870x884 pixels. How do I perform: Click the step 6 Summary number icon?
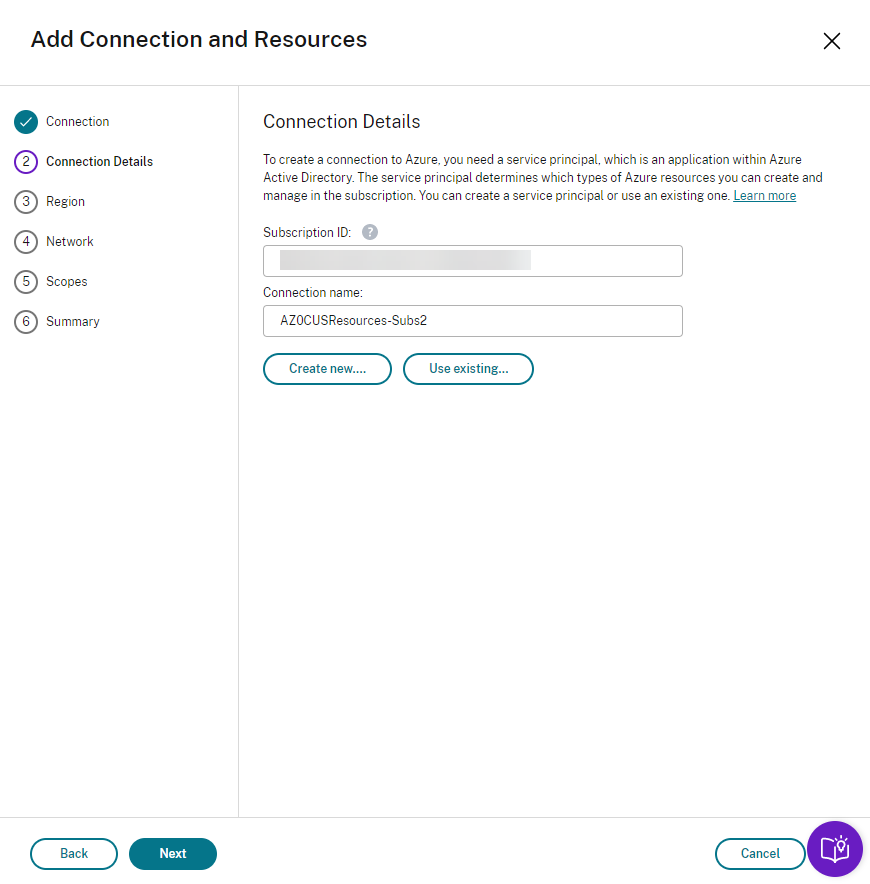[26, 322]
